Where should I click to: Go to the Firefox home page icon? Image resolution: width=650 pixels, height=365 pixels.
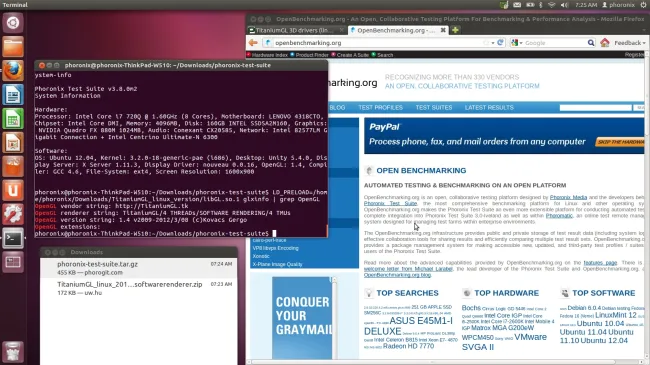click(605, 42)
